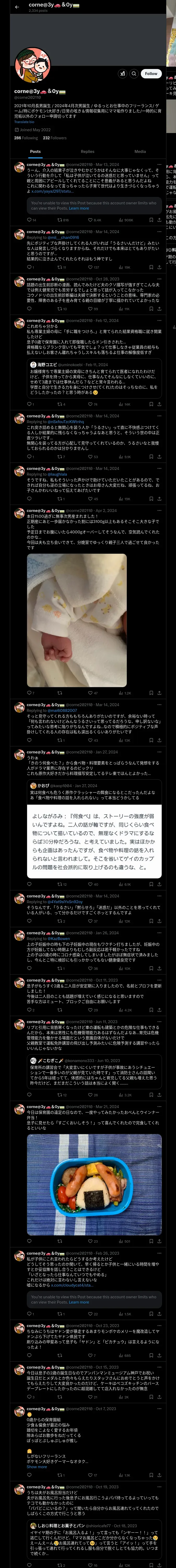Open more options on Mar 13 post
This screenshot has height=1568, width=176.
(160, 164)
